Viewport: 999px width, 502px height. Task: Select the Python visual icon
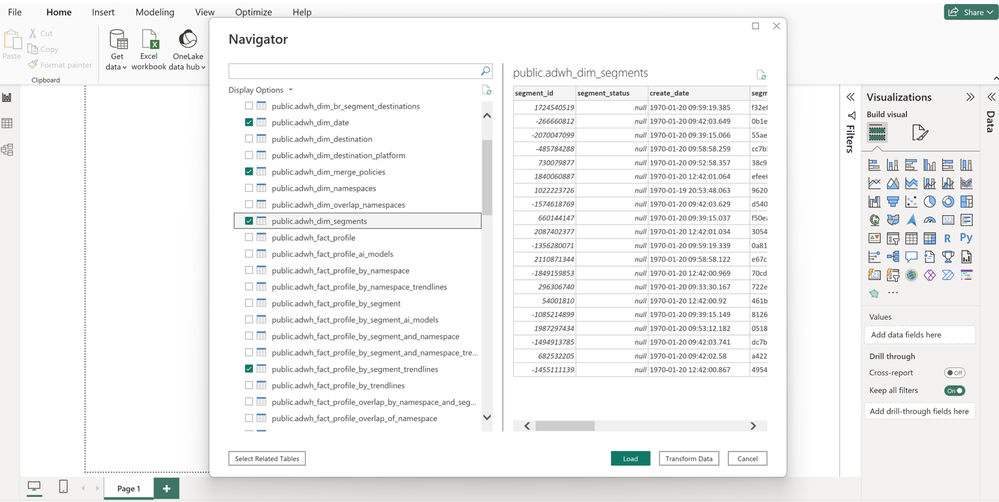965,239
